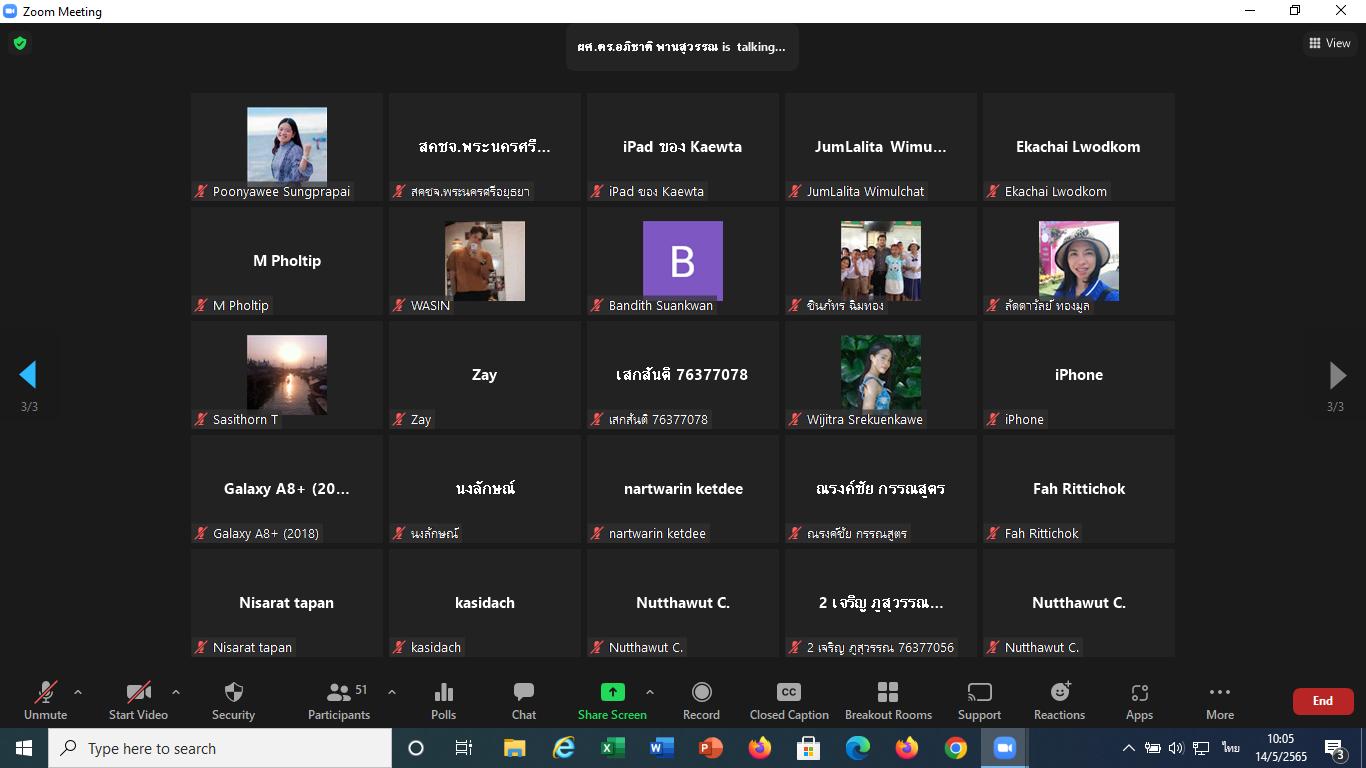This screenshot has width=1366, height=768.
Task: Expand audio options arrow next to Unmute
Action: (x=78, y=692)
